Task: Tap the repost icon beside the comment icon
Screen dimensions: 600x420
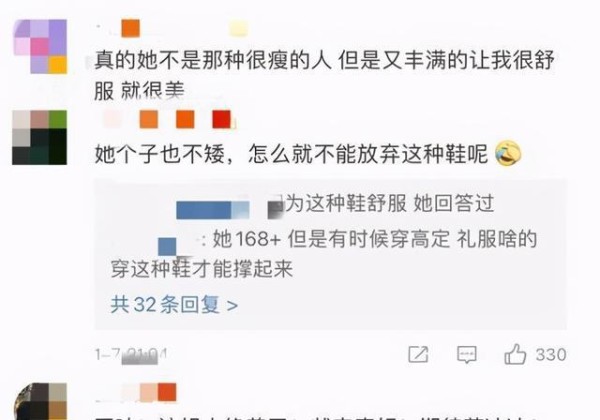Action: coord(418,354)
